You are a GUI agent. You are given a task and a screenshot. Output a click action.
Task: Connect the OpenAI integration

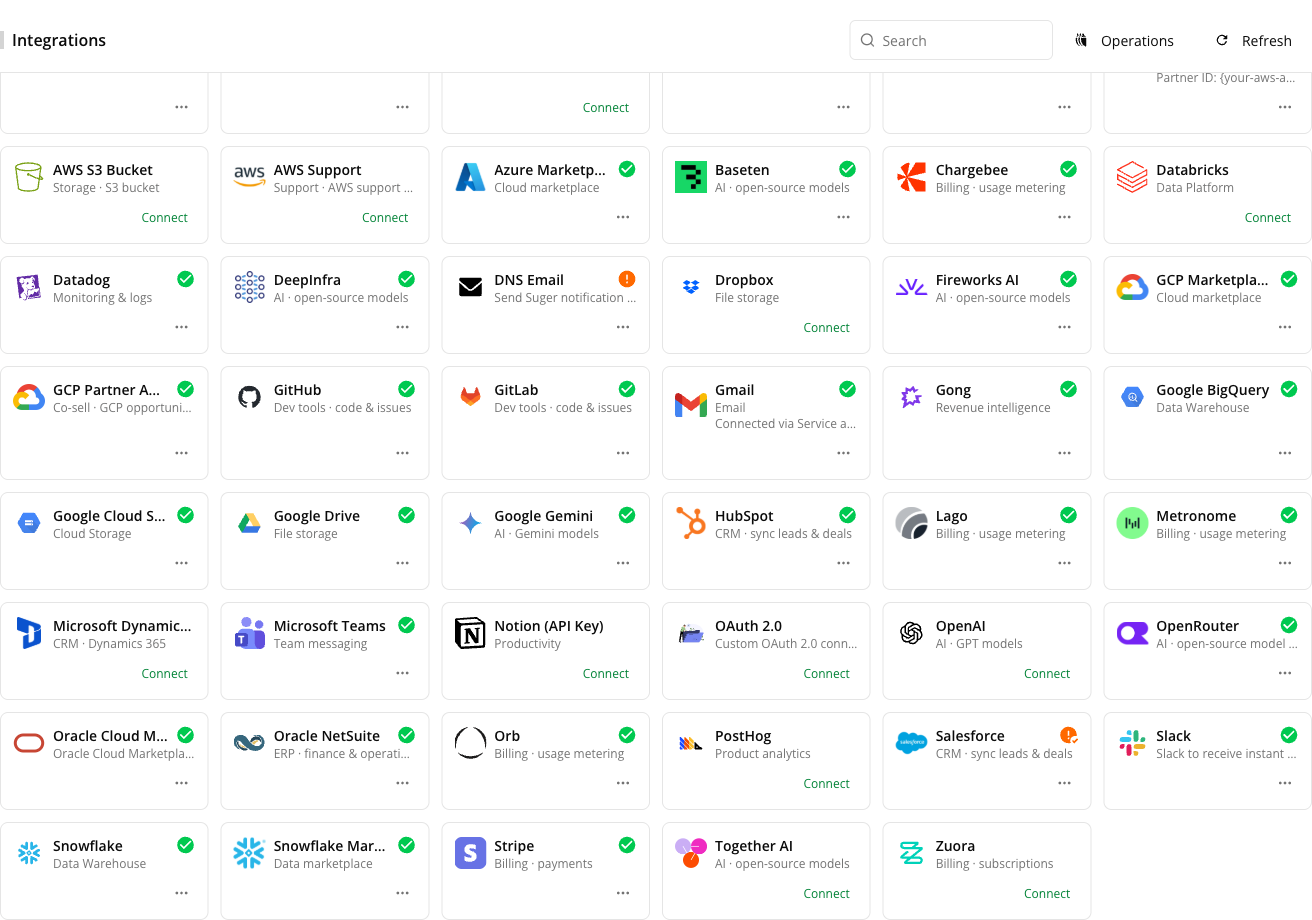click(x=1047, y=673)
